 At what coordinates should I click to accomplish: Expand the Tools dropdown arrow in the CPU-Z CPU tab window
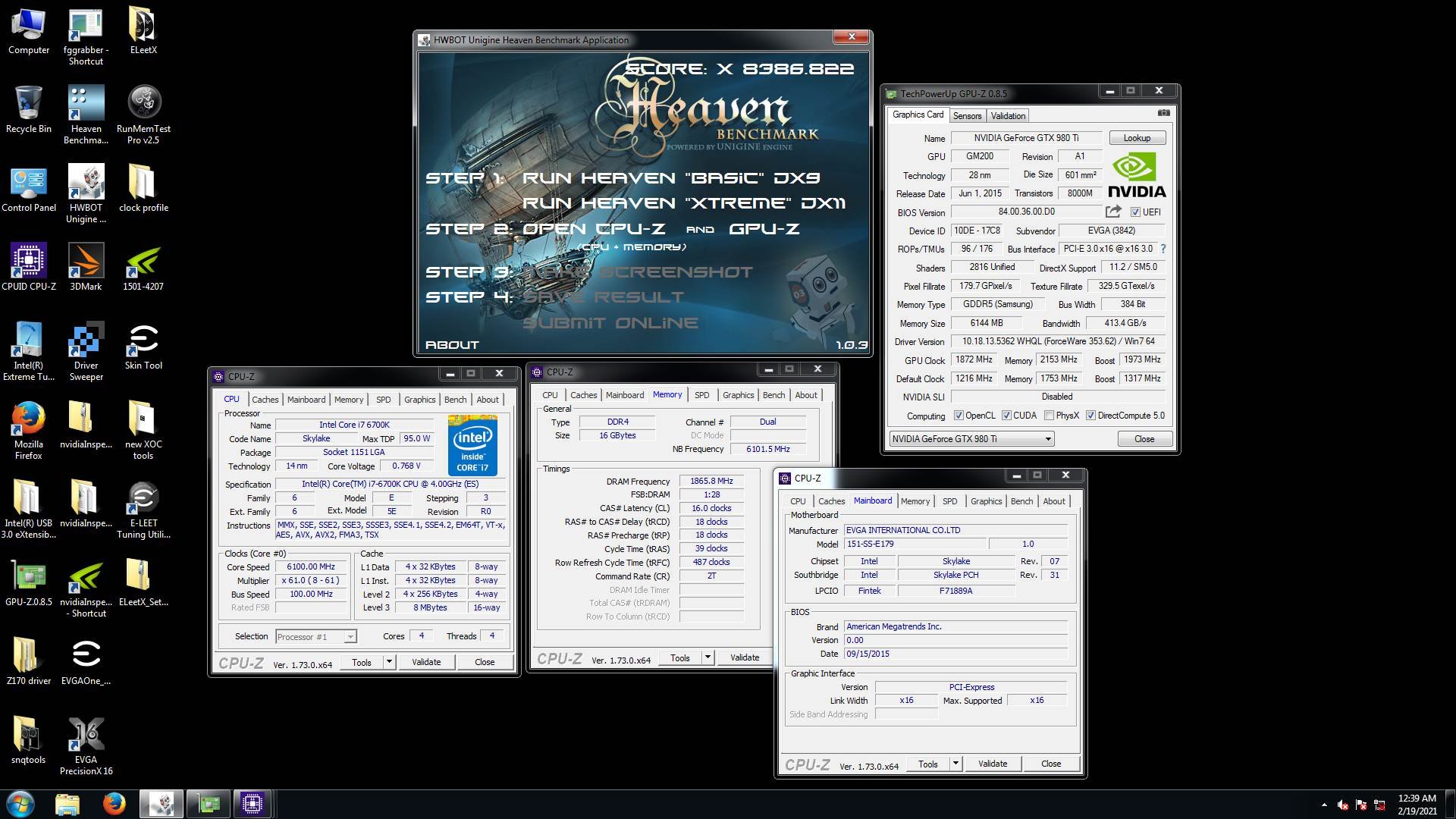[x=389, y=662]
